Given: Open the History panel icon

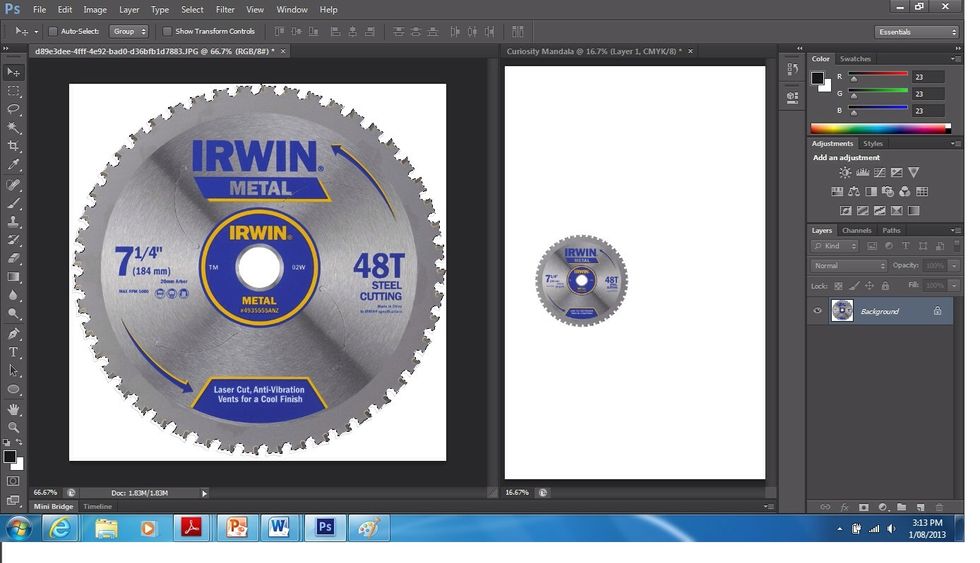Looking at the screenshot, I should click(792, 69).
